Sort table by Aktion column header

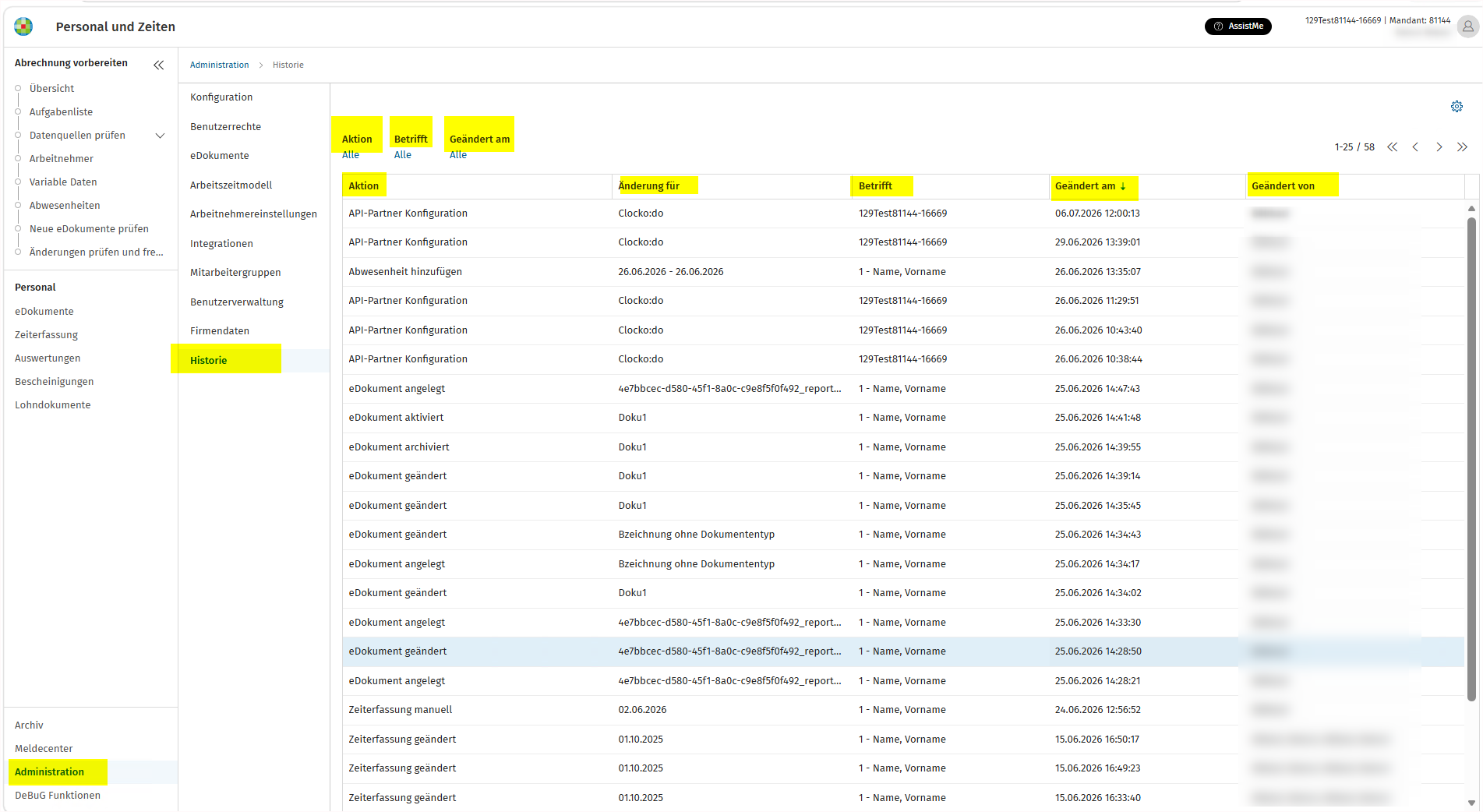(364, 186)
